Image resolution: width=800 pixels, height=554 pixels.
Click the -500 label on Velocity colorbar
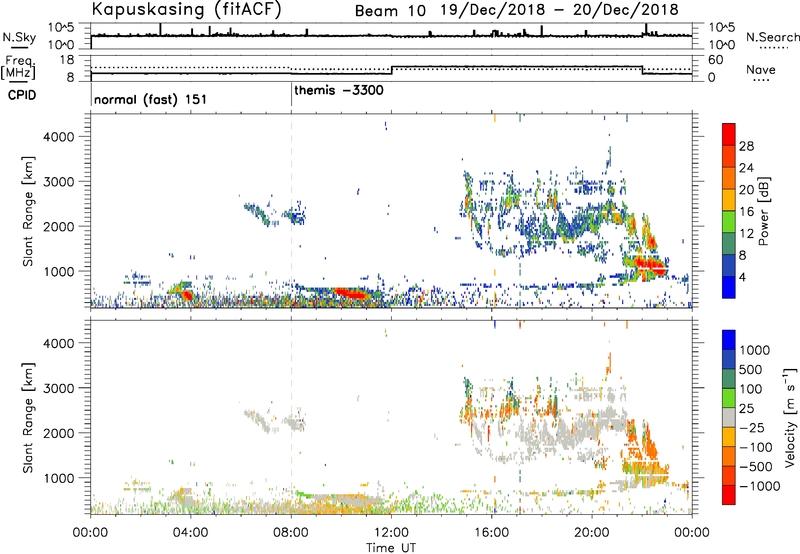click(x=755, y=467)
